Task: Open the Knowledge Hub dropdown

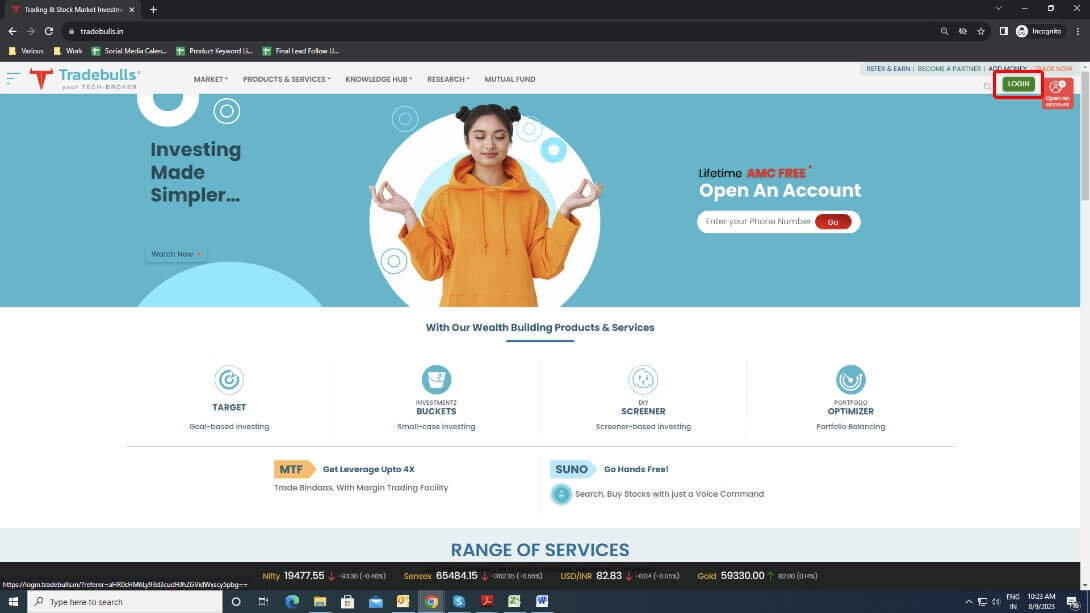Action: click(378, 79)
